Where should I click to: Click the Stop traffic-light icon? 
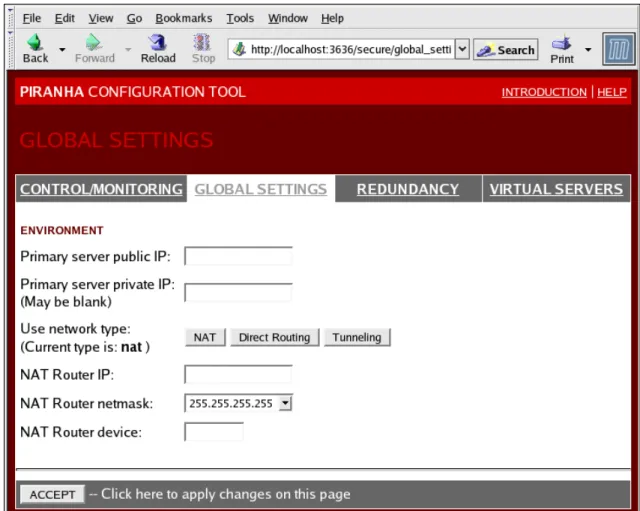point(202,42)
